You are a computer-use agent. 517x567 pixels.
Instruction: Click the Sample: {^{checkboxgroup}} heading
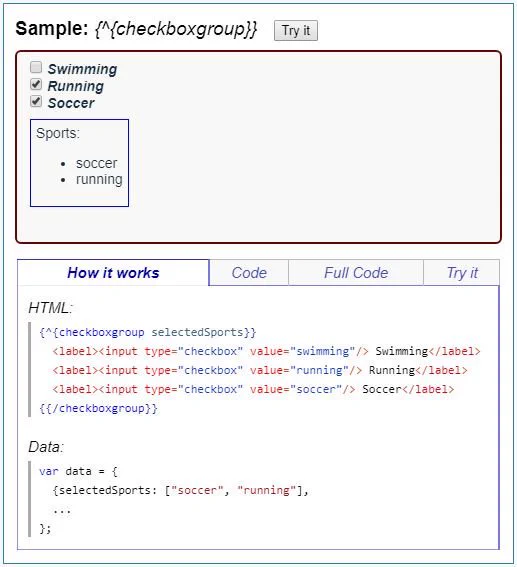pyautogui.click(x=136, y=29)
